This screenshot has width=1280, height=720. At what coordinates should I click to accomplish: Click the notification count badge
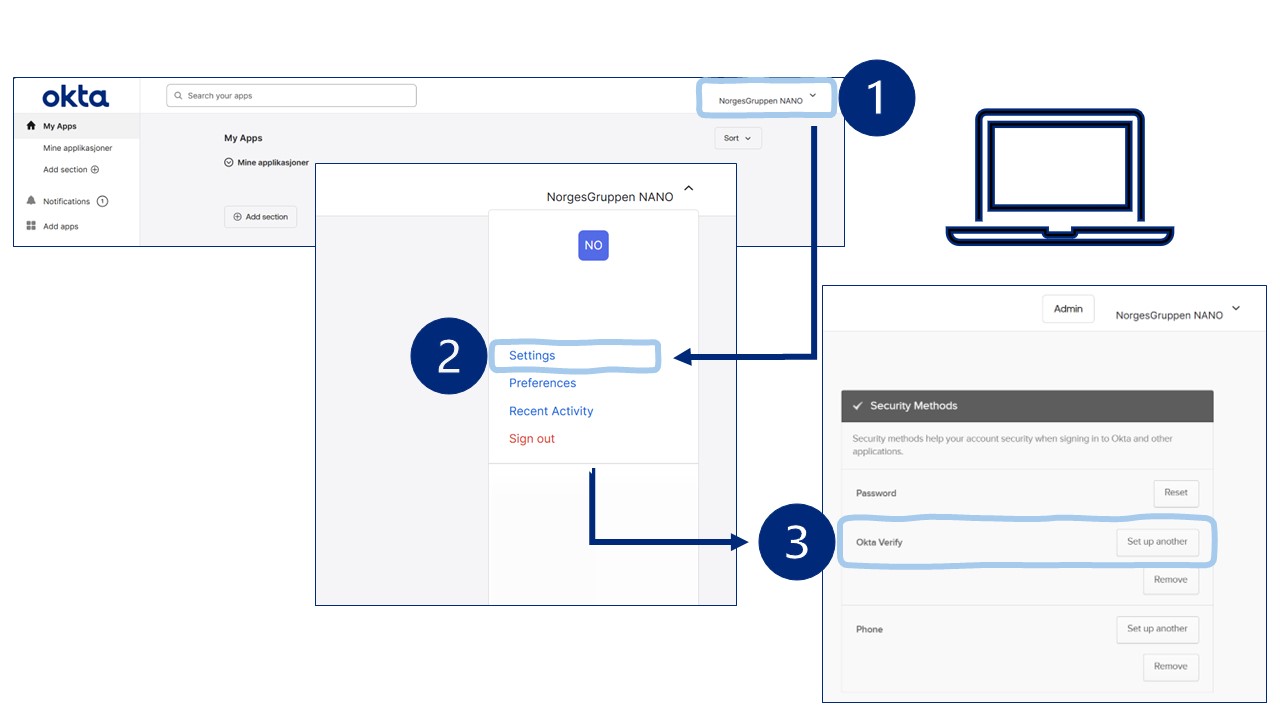[102, 201]
